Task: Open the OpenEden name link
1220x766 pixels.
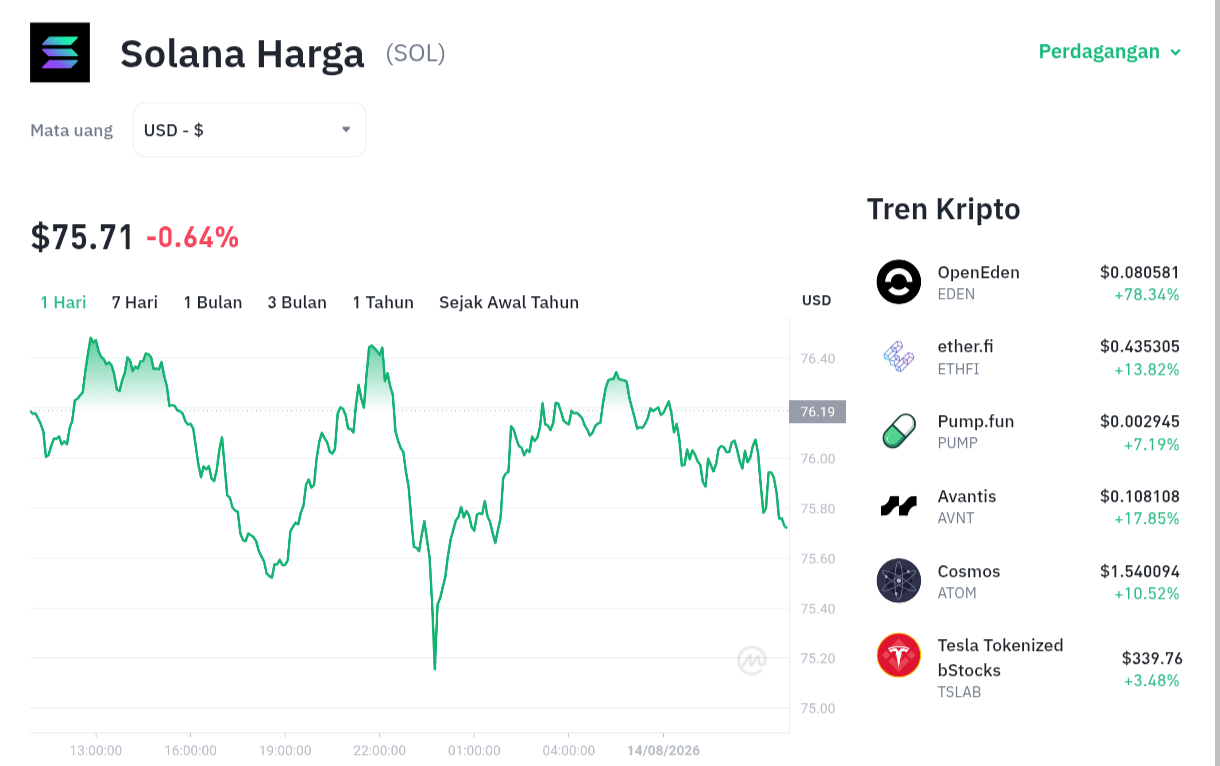Action: point(978,272)
